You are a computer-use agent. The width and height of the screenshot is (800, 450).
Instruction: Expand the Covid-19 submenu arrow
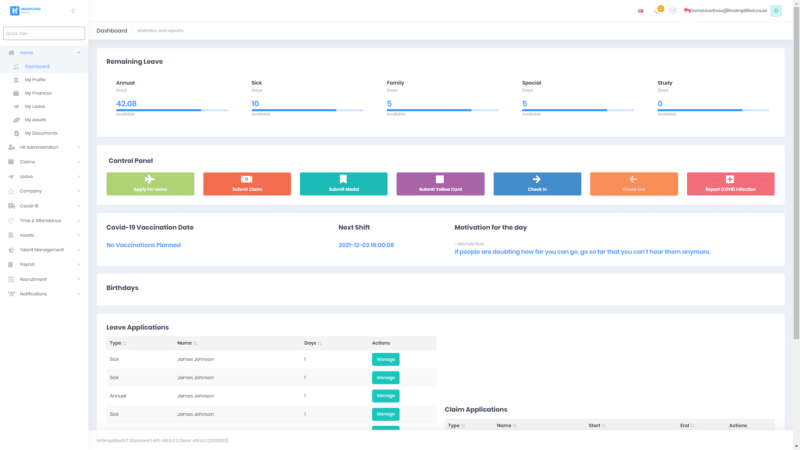click(79, 206)
